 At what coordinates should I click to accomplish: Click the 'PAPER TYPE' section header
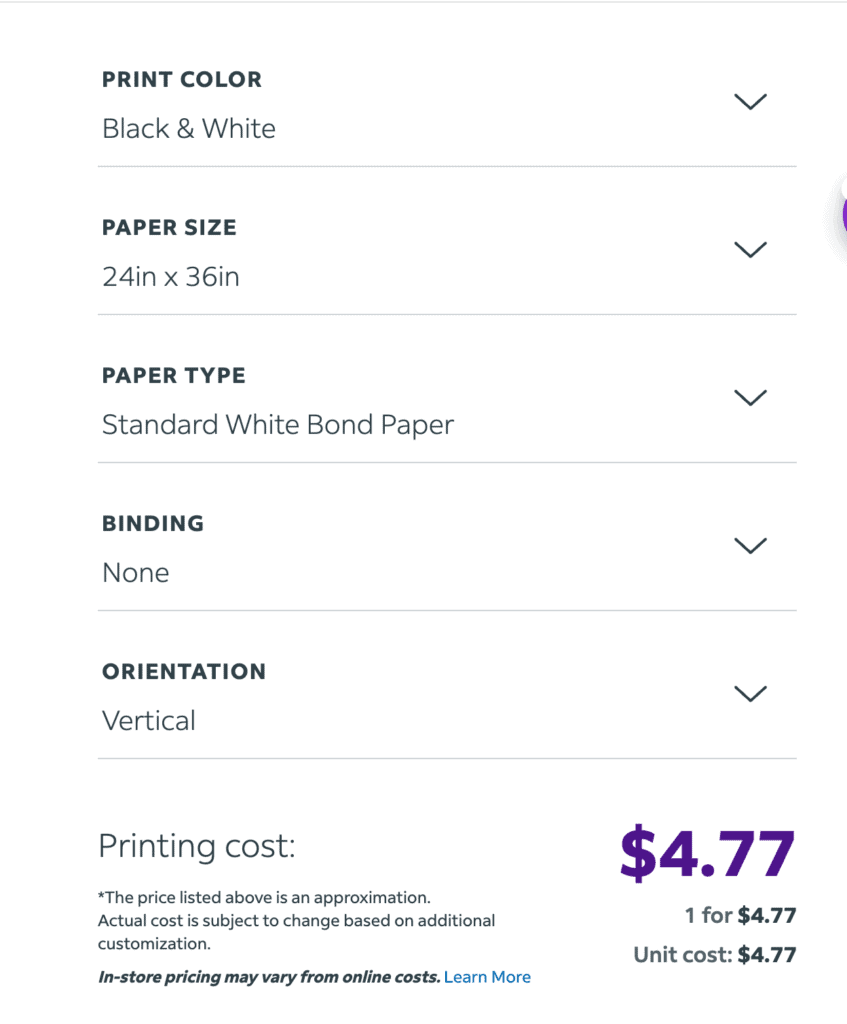[x=173, y=376]
